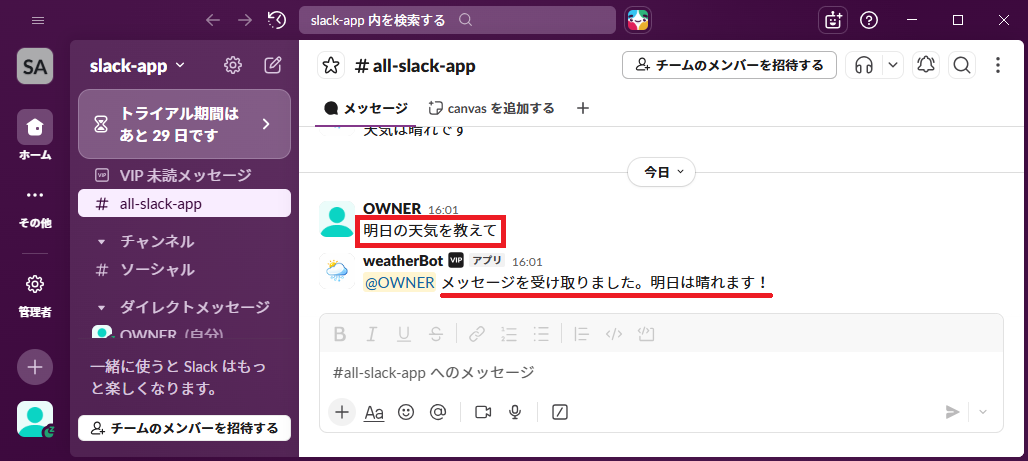Record a video clip

click(483, 412)
